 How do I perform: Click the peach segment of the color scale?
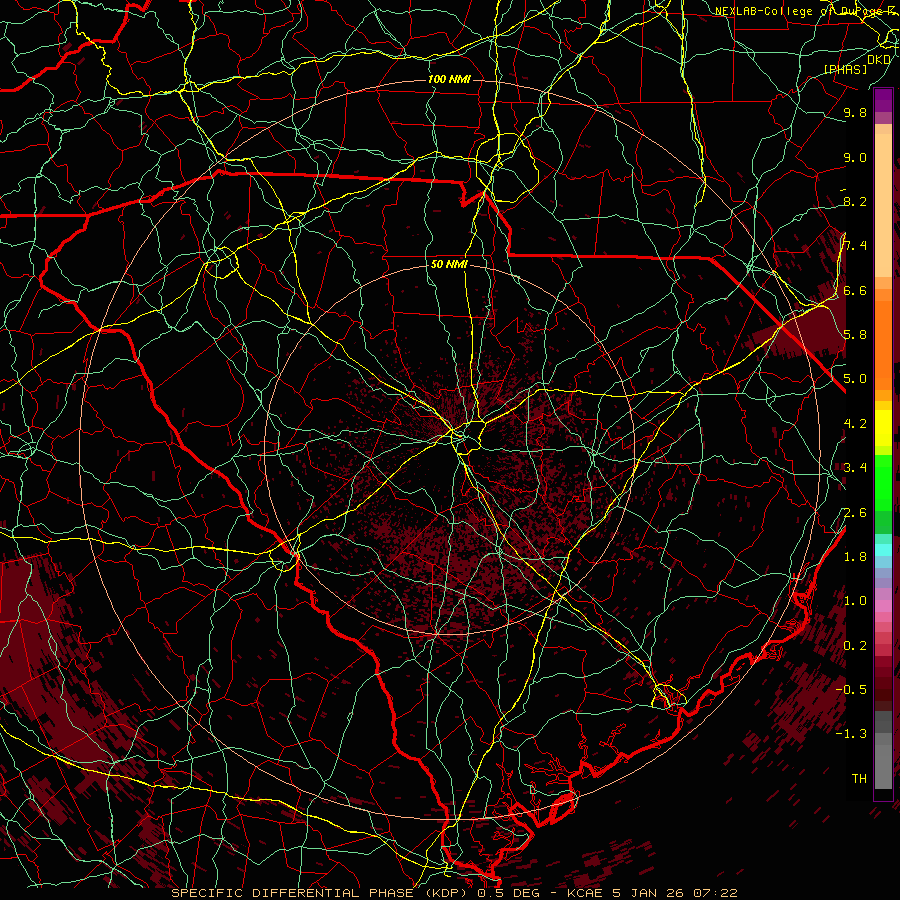click(883, 207)
